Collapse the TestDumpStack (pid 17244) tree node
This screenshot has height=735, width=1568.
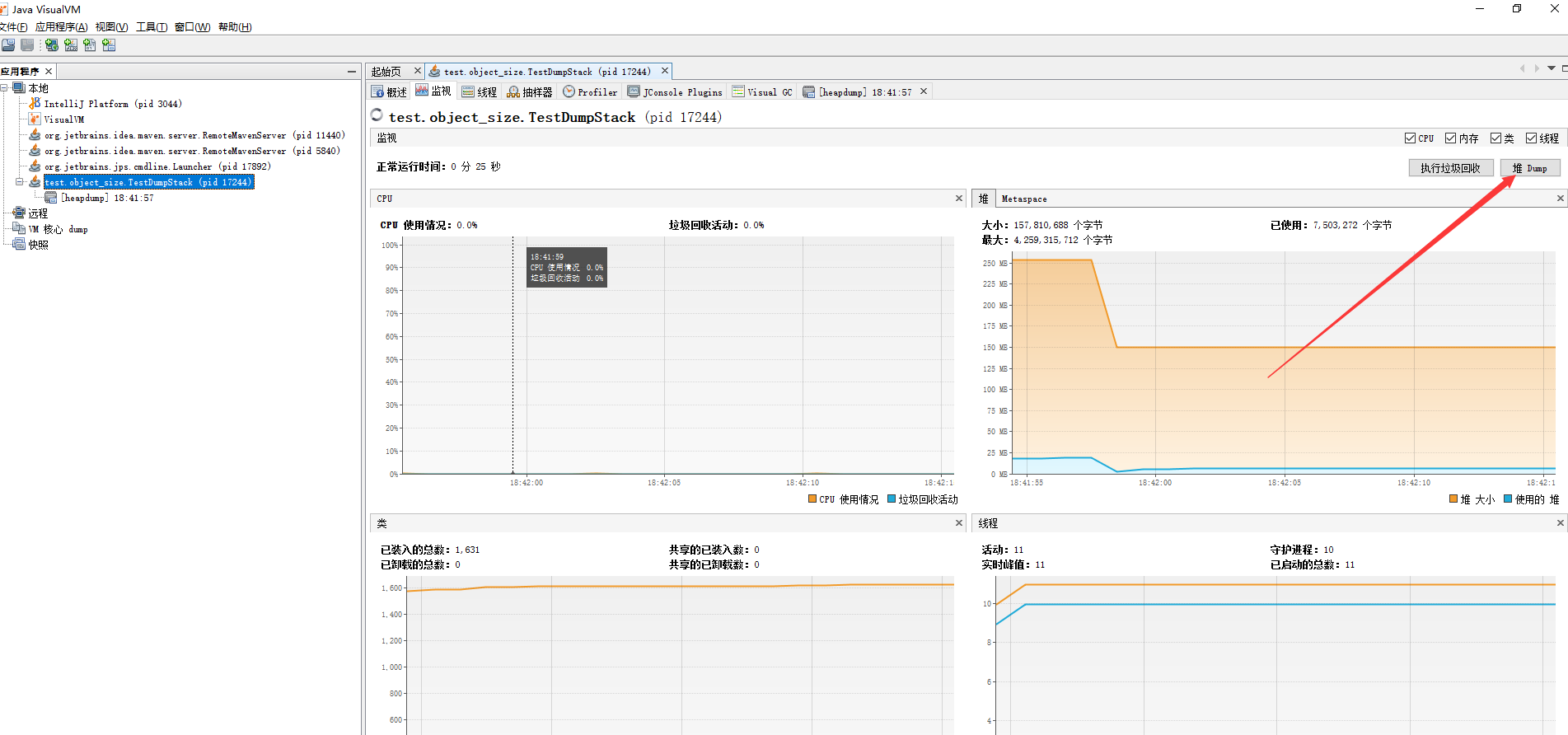20,182
